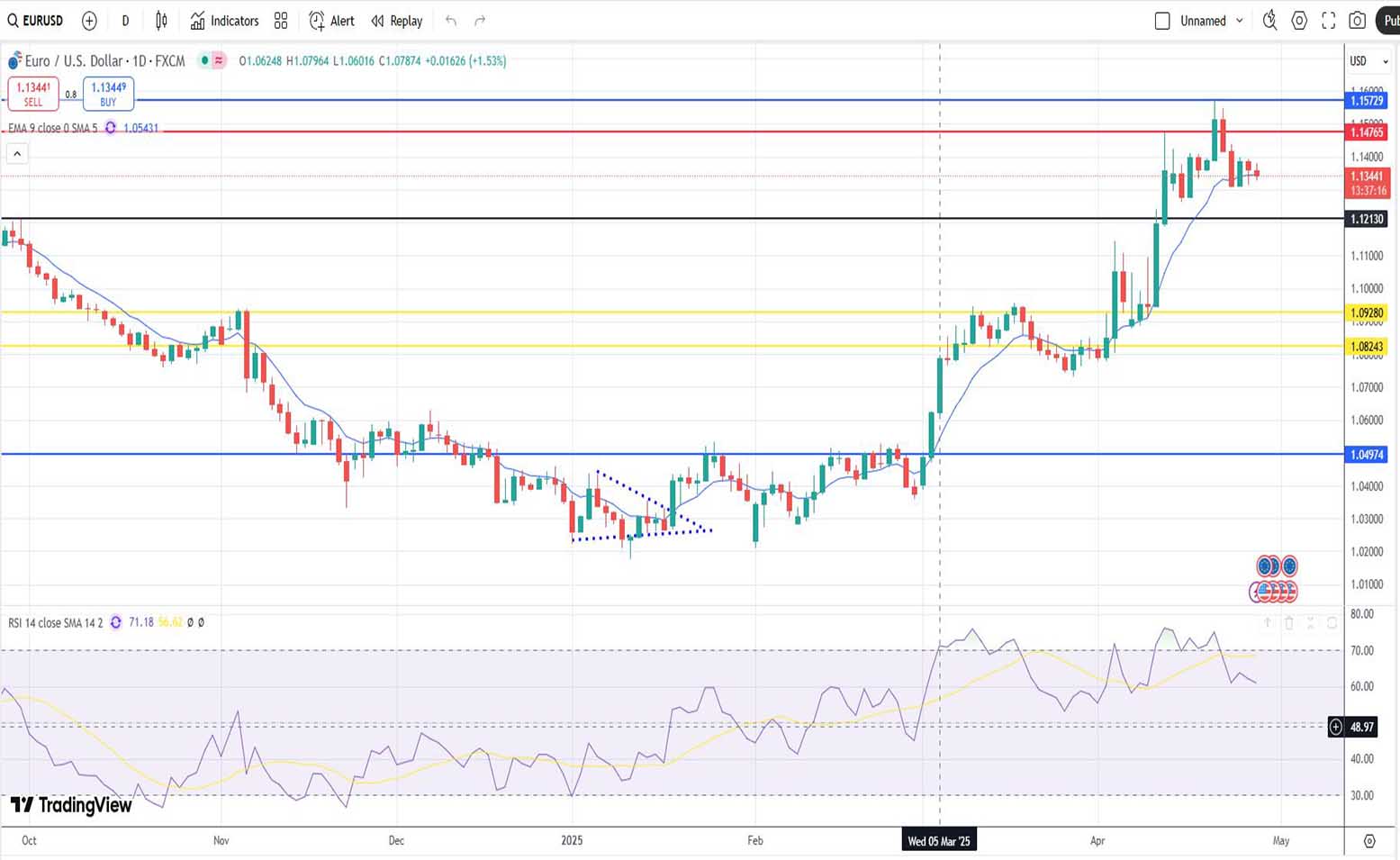
Task: Take a chart snapshot with camera icon
Action: [x=1357, y=21]
